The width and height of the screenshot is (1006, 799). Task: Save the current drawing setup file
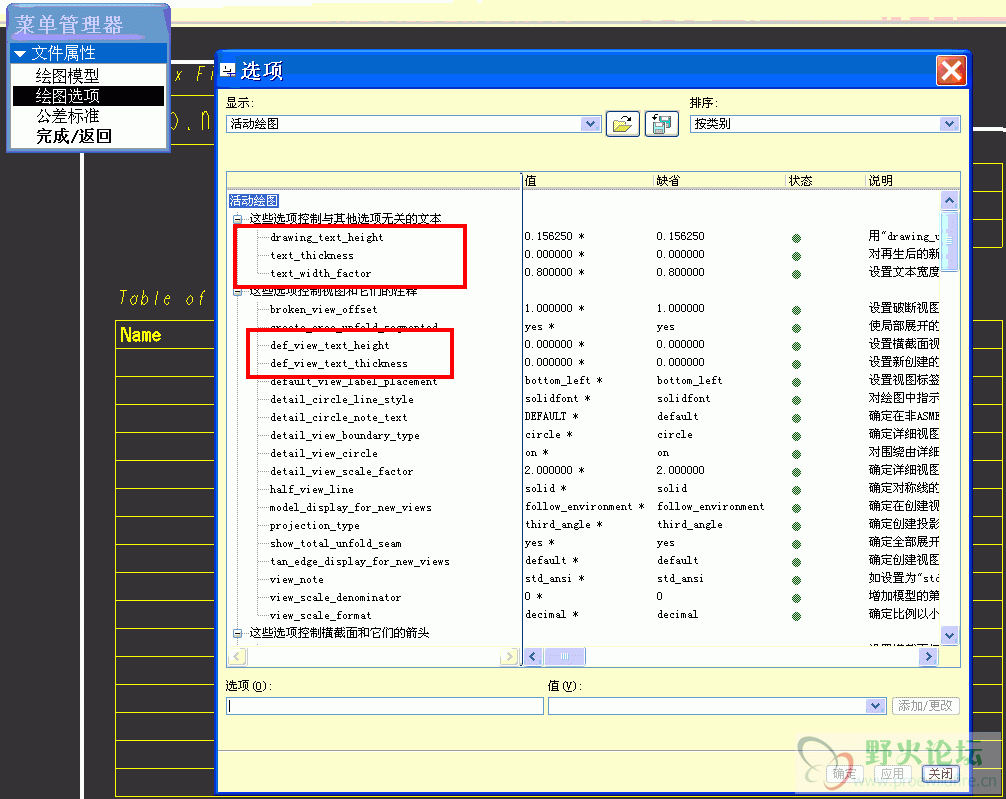click(661, 124)
